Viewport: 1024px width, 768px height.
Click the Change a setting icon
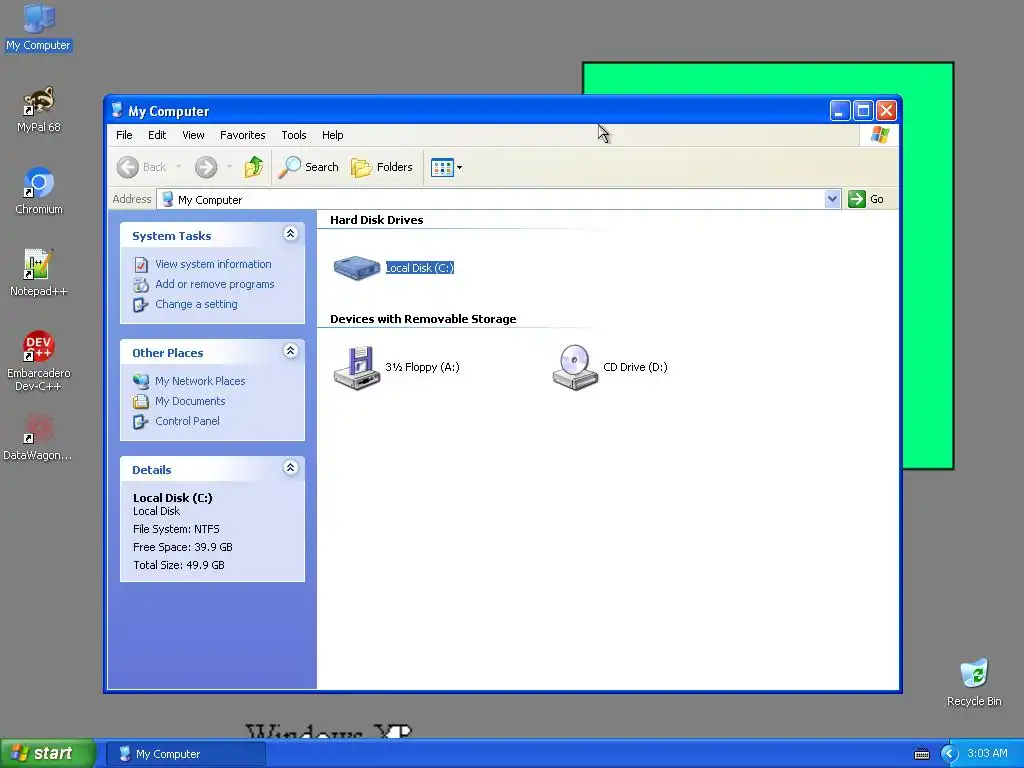click(x=141, y=305)
